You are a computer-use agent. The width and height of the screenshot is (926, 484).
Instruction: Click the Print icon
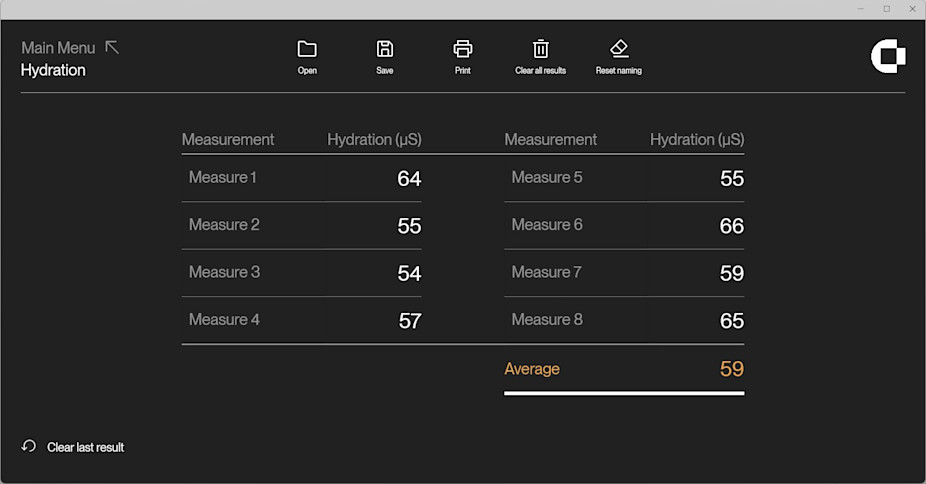(462, 49)
